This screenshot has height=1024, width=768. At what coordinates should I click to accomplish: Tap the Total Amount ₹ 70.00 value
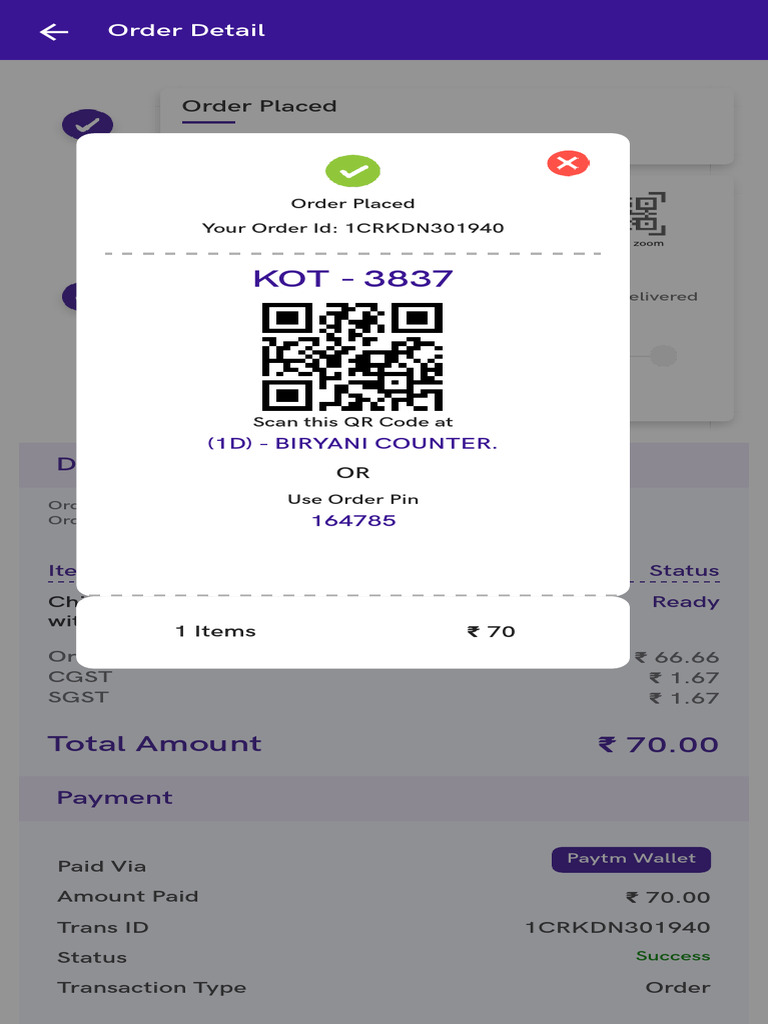pyautogui.click(x=658, y=744)
